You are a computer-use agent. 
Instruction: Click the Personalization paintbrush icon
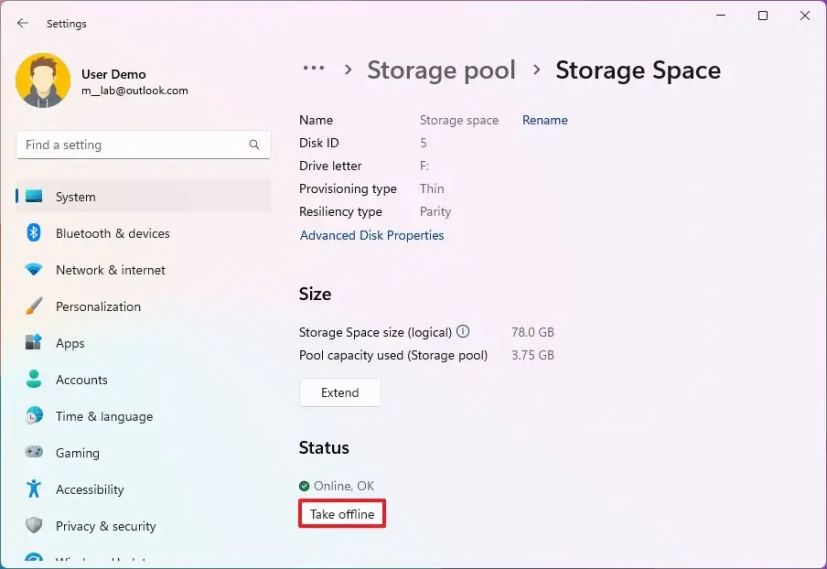point(34,306)
